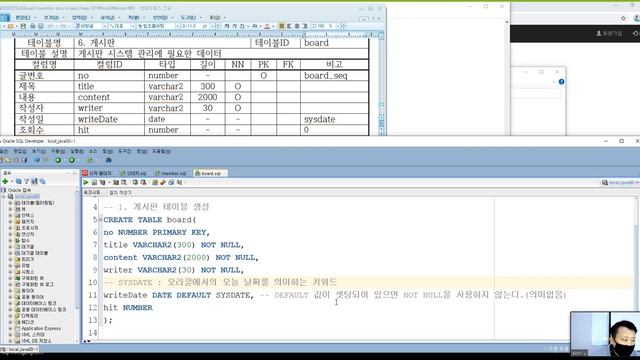Open SQL History icon in worksheet toolbar

[x=171, y=182]
